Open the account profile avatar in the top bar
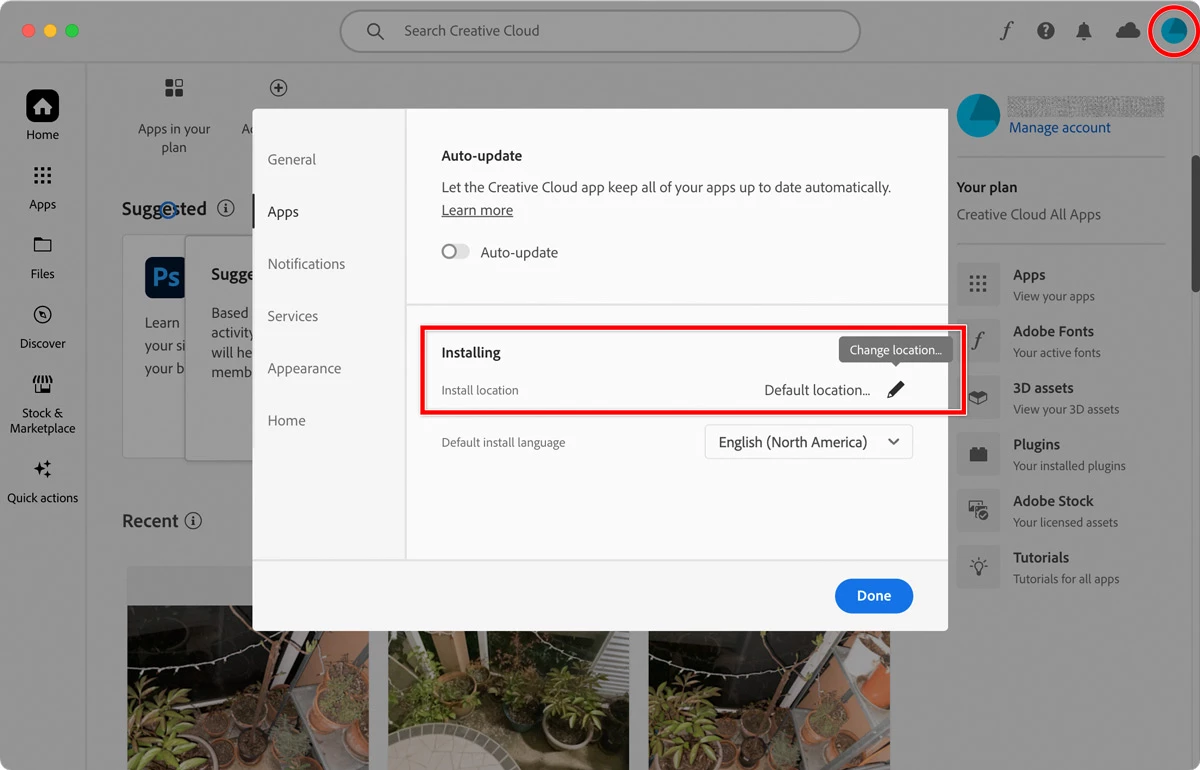The width and height of the screenshot is (1200, 770). [x=1173, y=31]
